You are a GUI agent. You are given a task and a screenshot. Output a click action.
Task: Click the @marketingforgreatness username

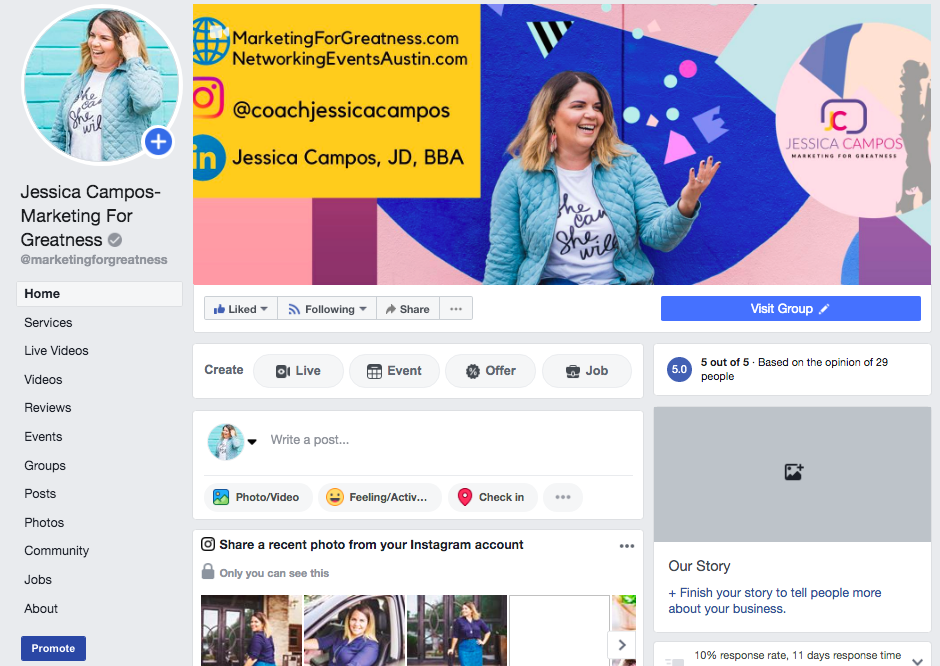[x=94, y=260]
